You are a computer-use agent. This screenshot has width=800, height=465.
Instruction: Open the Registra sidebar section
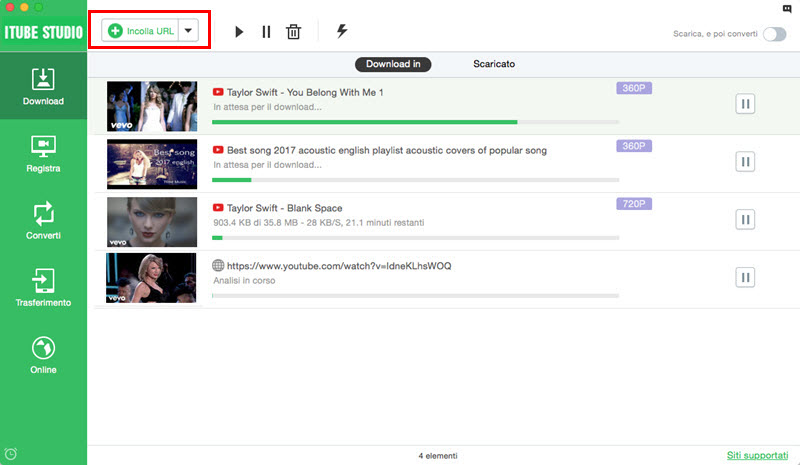[x=43, y=153]
